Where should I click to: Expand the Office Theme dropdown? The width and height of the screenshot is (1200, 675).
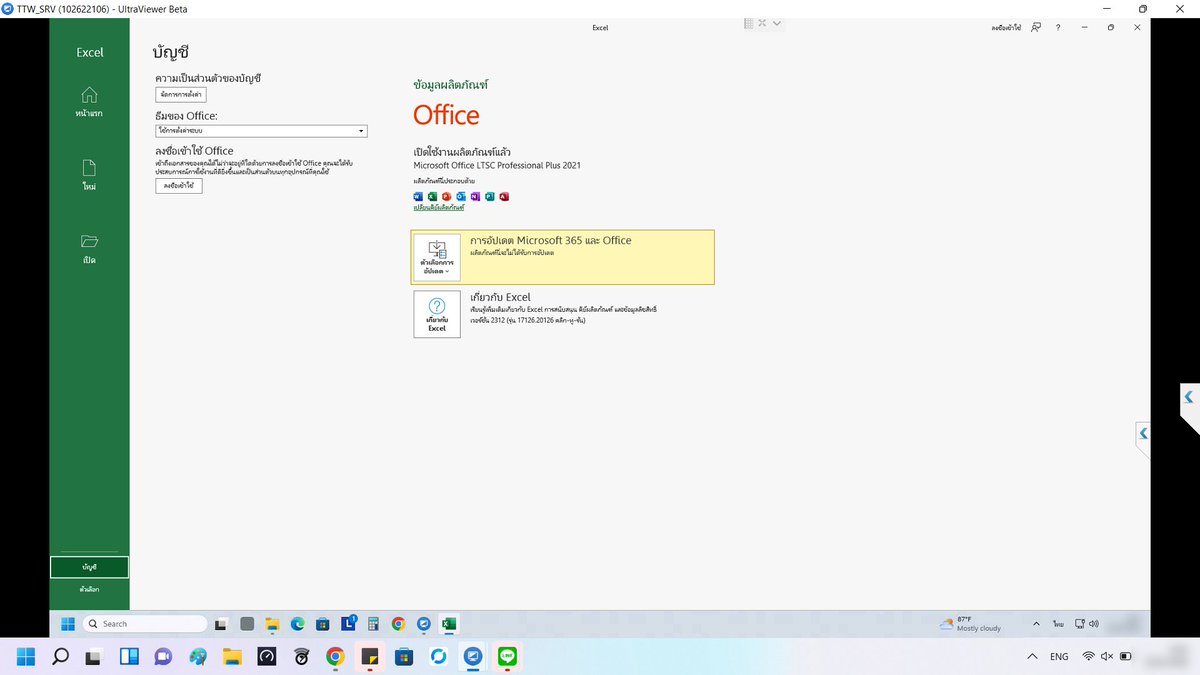point(261,131)
